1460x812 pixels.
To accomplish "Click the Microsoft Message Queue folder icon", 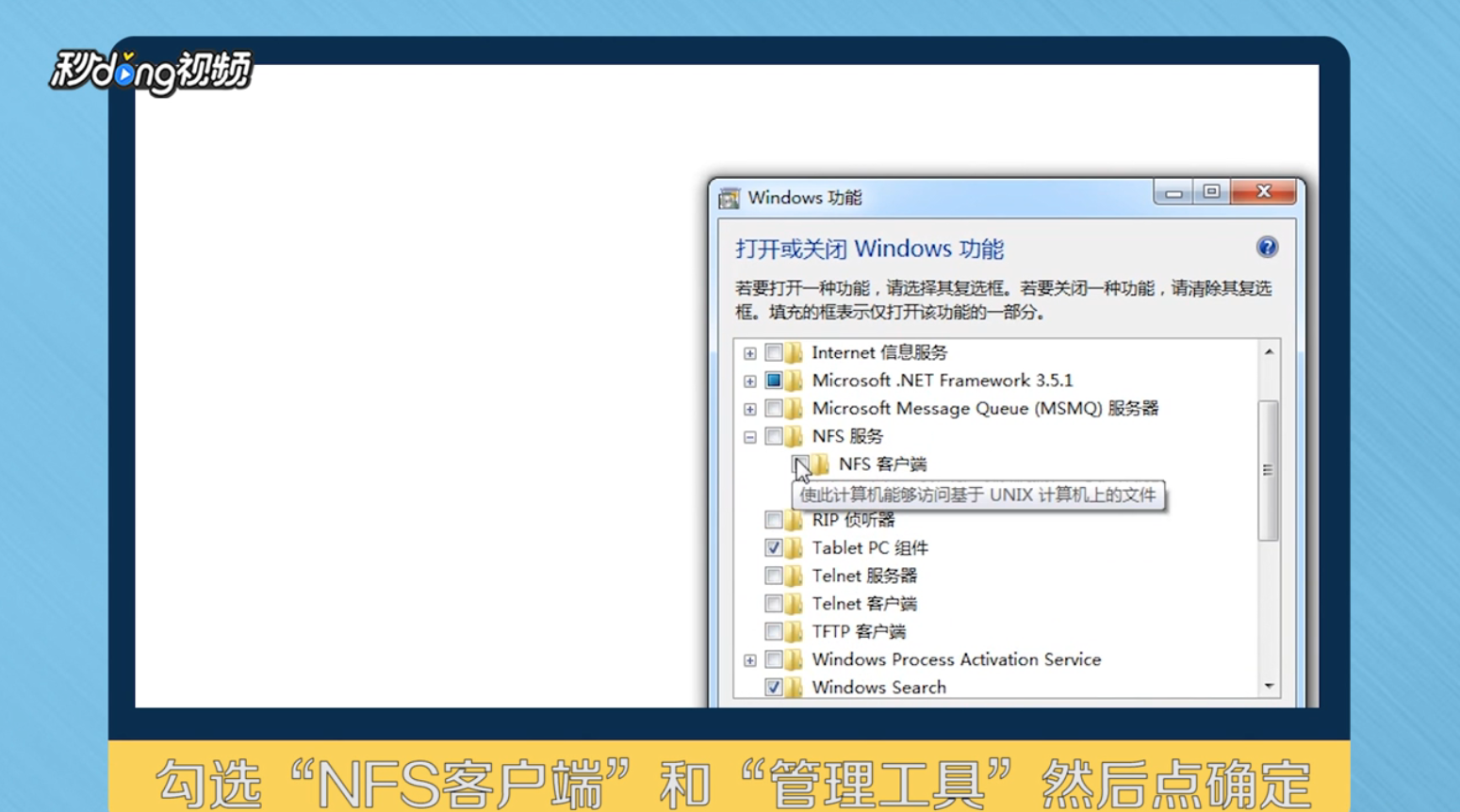I will point(795,408).
